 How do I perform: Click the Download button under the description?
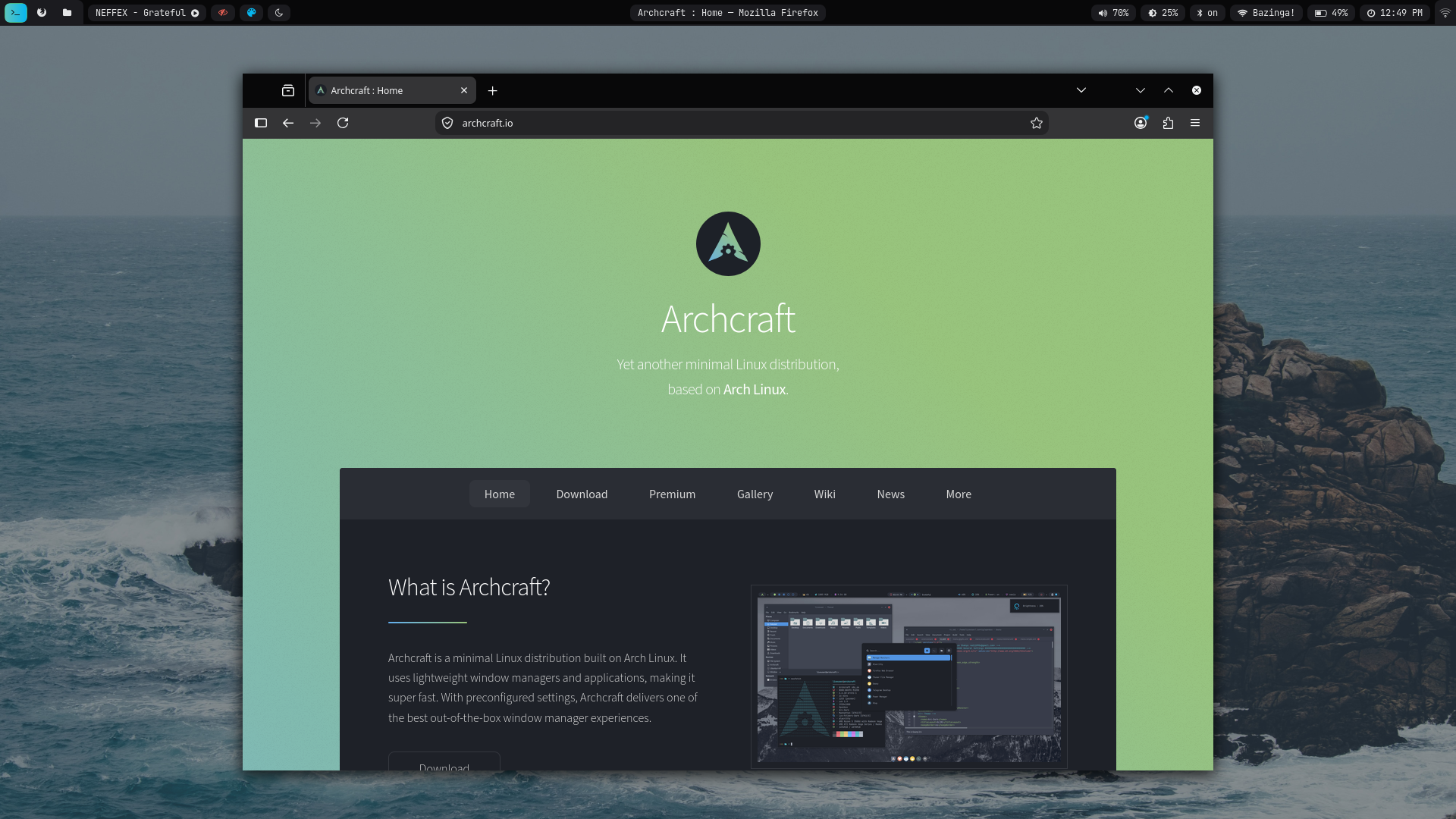(444, 761)
